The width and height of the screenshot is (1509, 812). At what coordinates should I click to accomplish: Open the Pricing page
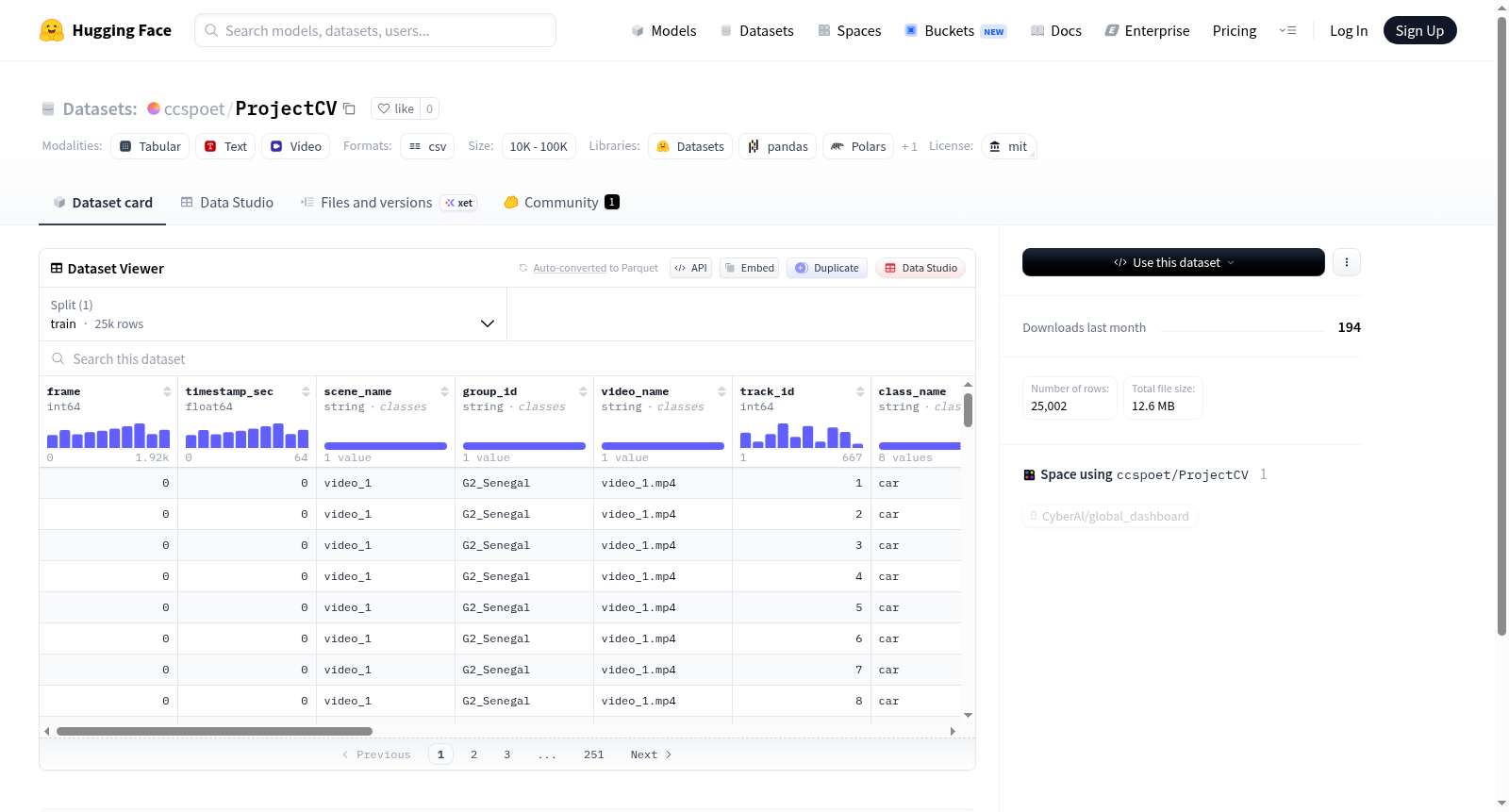tap(1235, 31)
